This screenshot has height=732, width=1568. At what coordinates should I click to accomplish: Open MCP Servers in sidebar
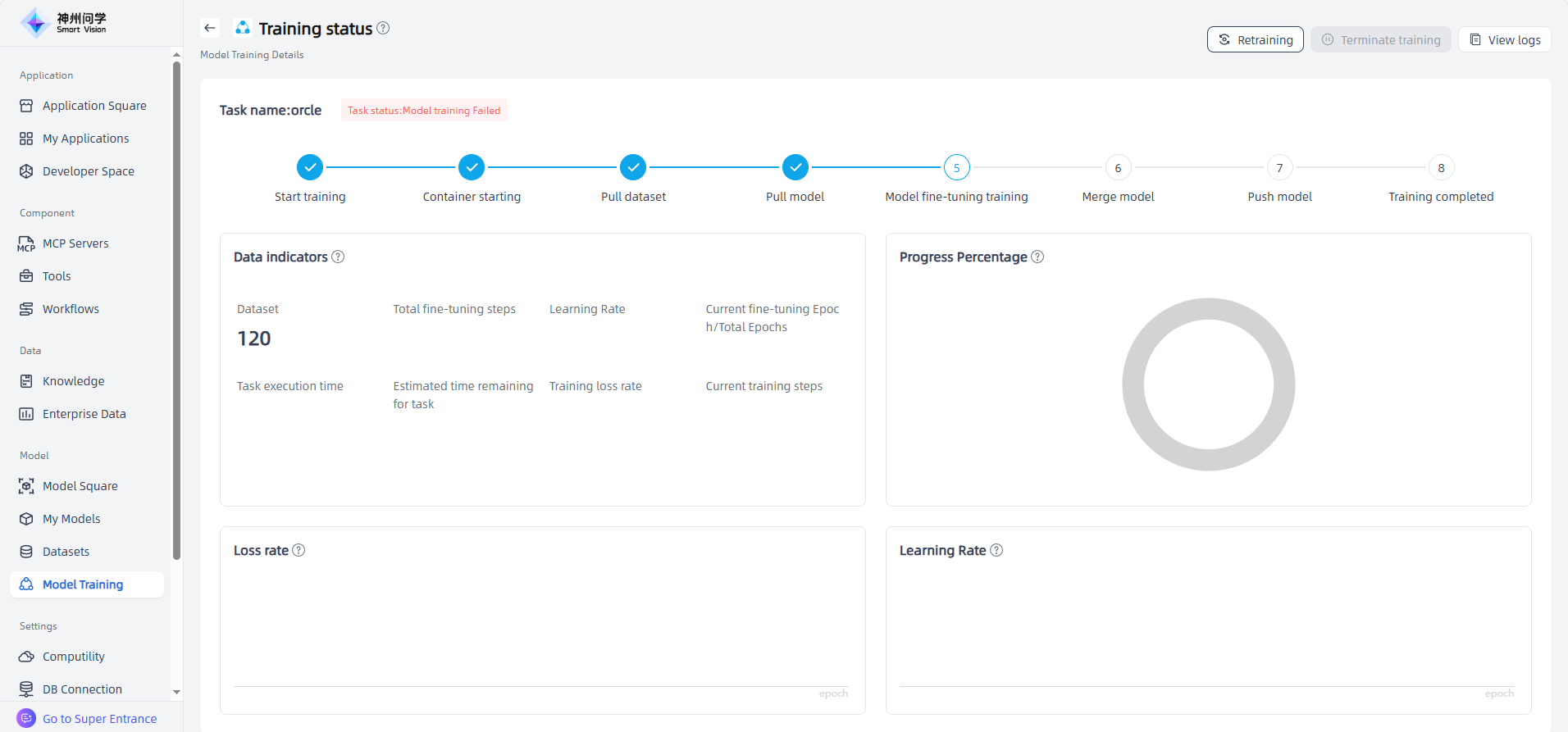tap(75, 243)
